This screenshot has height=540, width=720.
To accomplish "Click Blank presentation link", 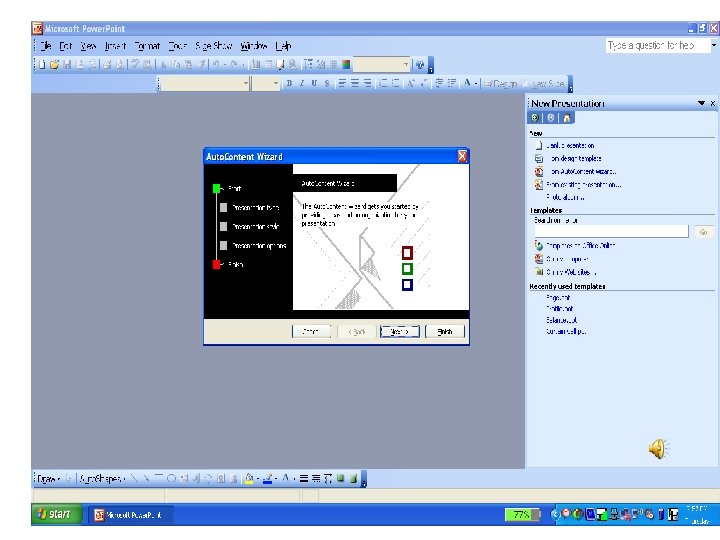I will point(570,146).
